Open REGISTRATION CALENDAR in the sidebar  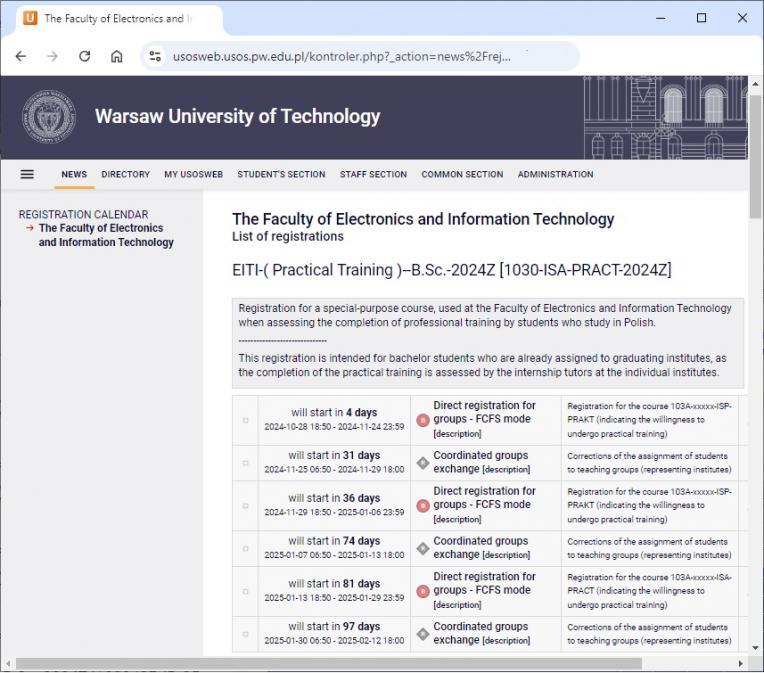pos(83,214)
